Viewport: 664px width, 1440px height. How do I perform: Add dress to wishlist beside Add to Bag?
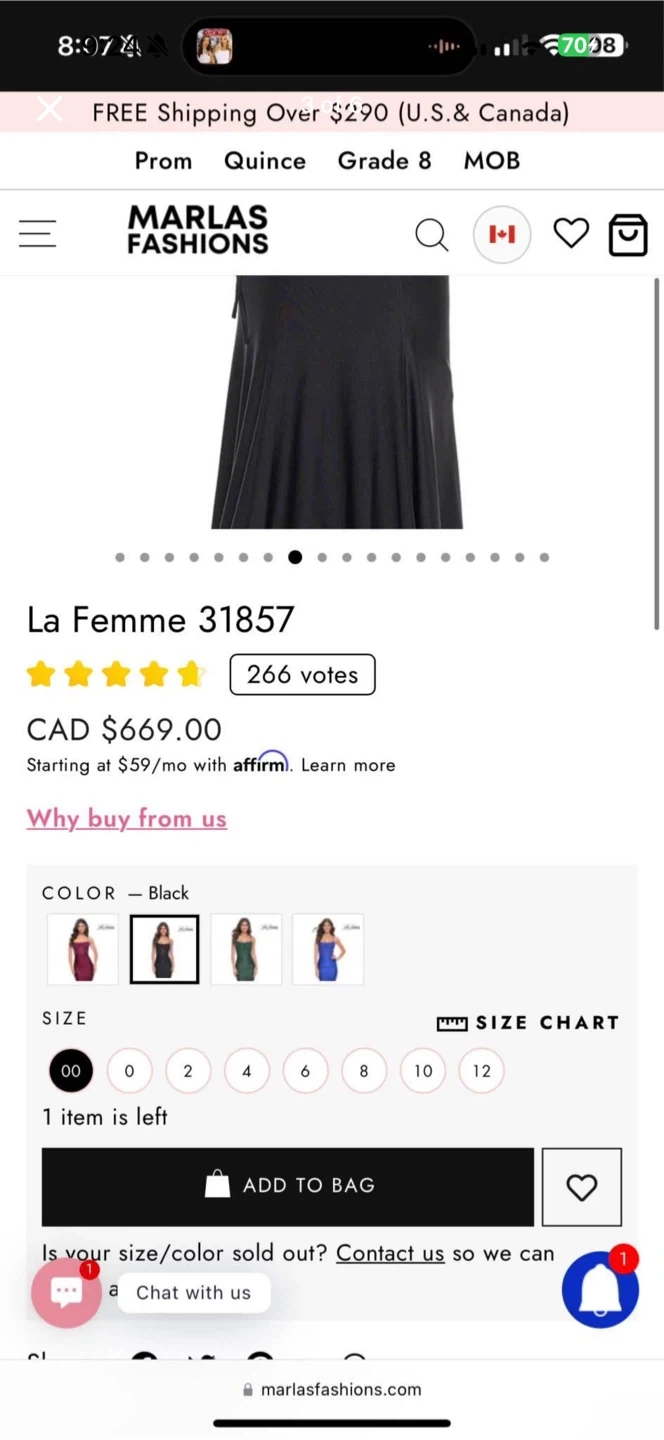click(581, 1187)
